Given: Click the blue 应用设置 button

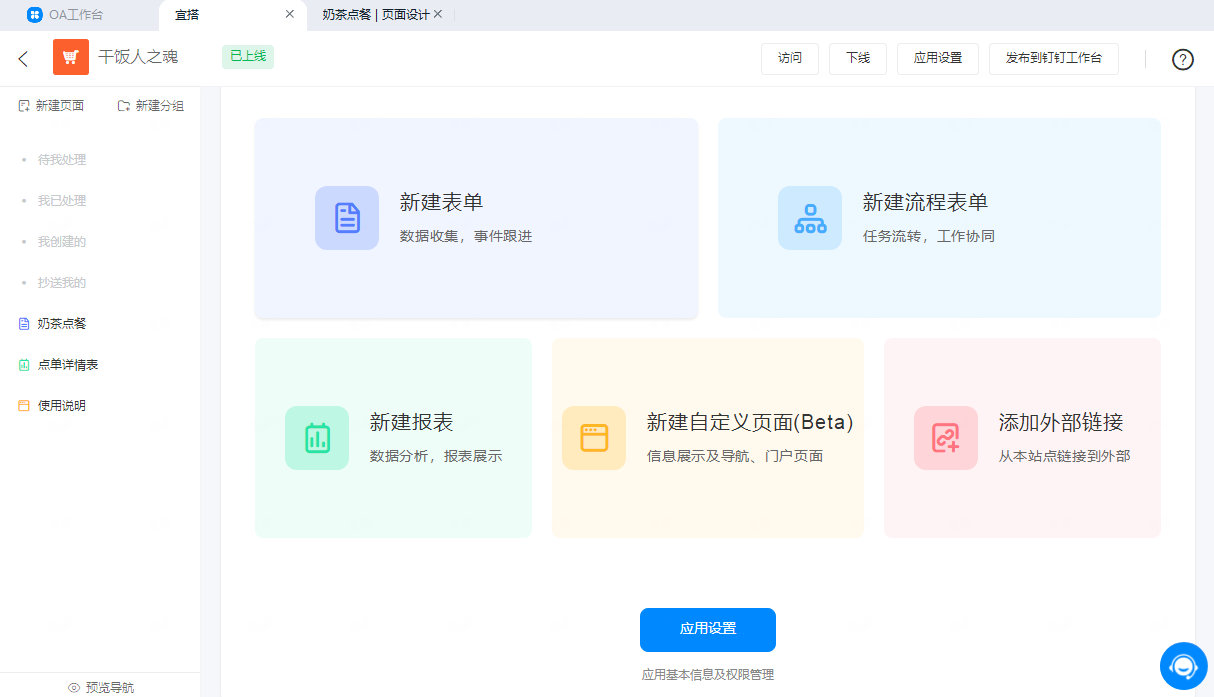Looking at the screenshot, I should [707, 630].
